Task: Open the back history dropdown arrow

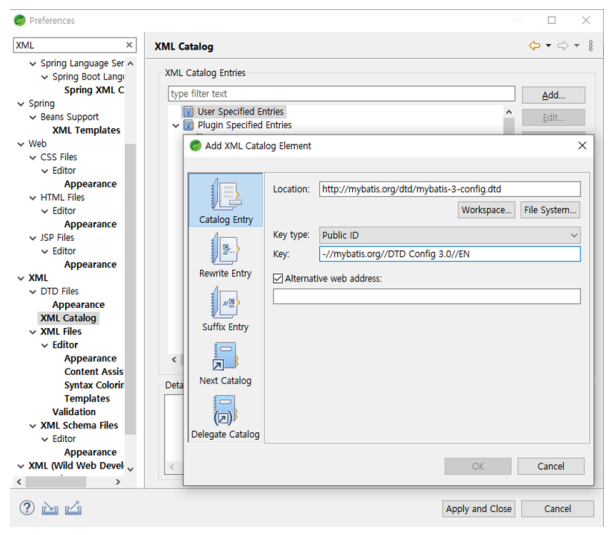Action: point(548,46)
